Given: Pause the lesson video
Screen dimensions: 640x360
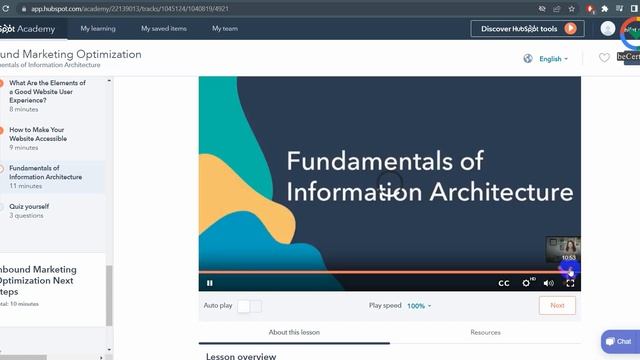Looking at the screenshot, I should tap(210, 283).
